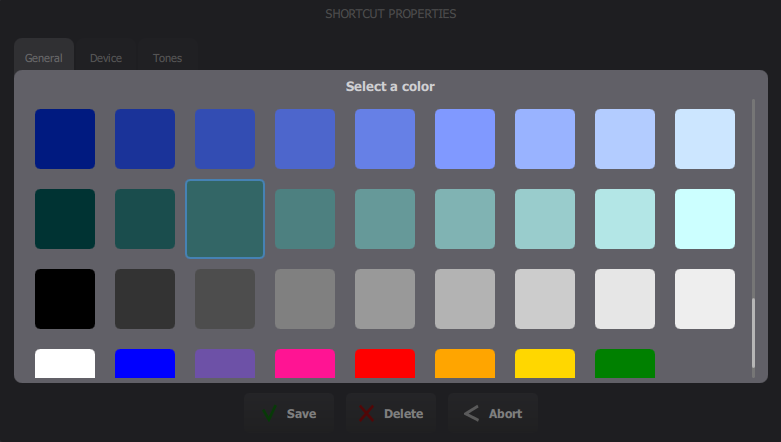Pick the eighth very light gray swatch
Viewport: 781px width, 442px height.
625,299
